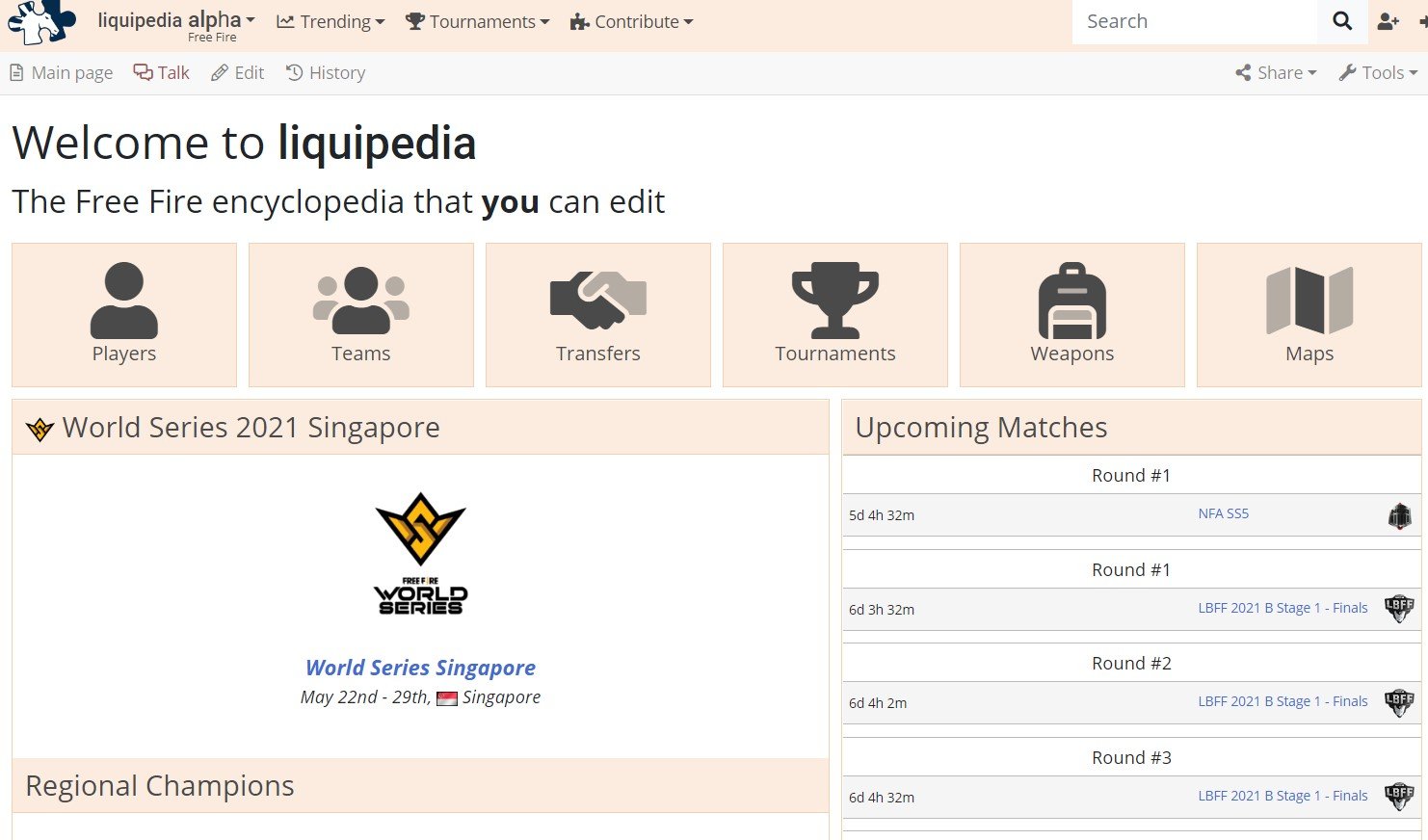
Task: Expand the Share dropdown
Action: [1276, 72]
